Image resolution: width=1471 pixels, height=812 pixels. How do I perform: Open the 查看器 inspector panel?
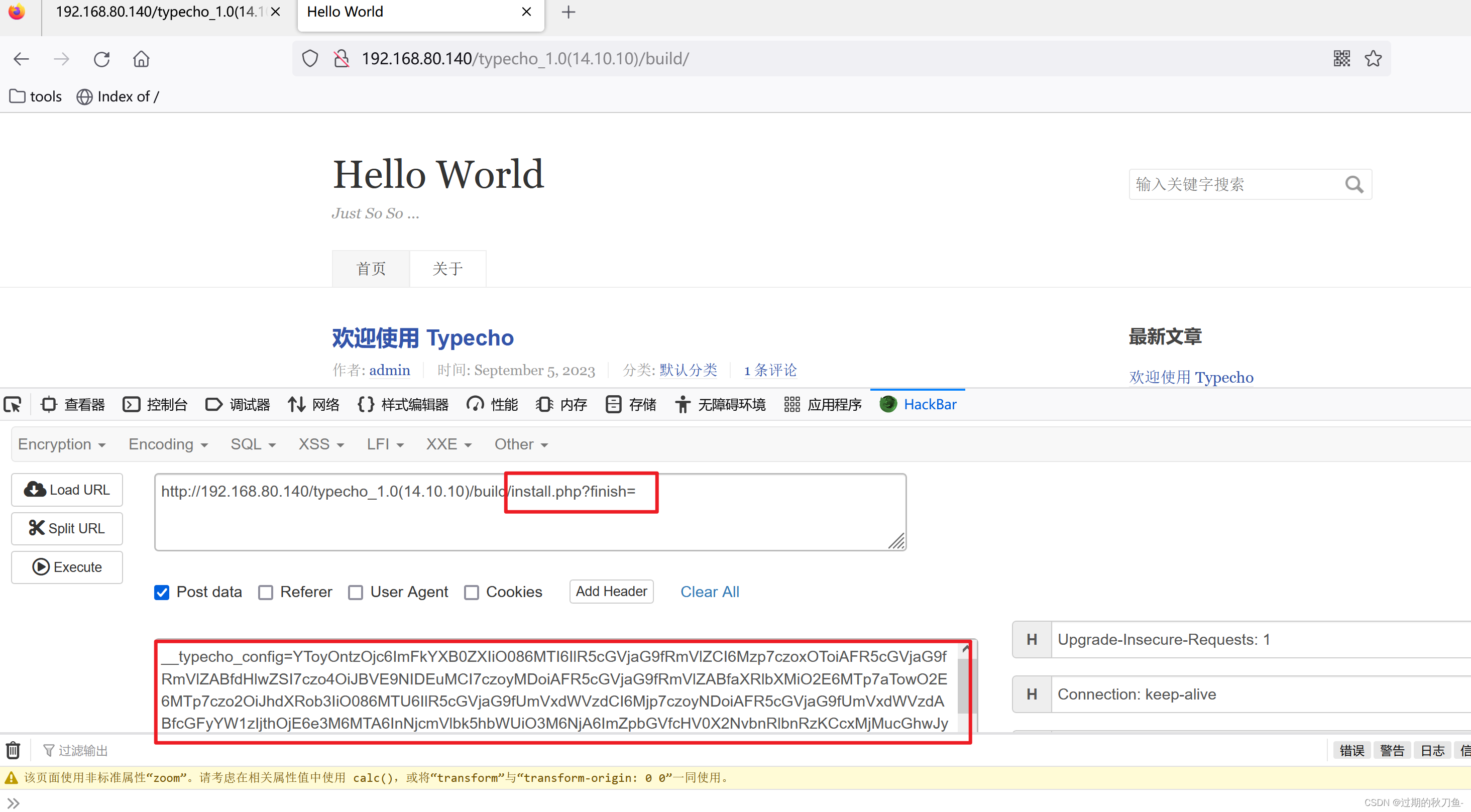pyautogui.click(x=73, y=405)
